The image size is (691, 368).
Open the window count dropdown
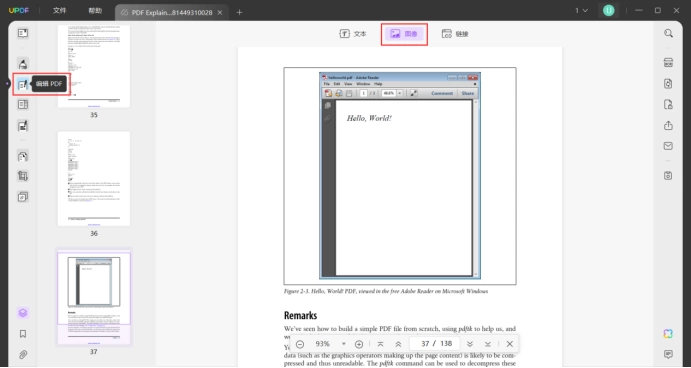(581, 11)
